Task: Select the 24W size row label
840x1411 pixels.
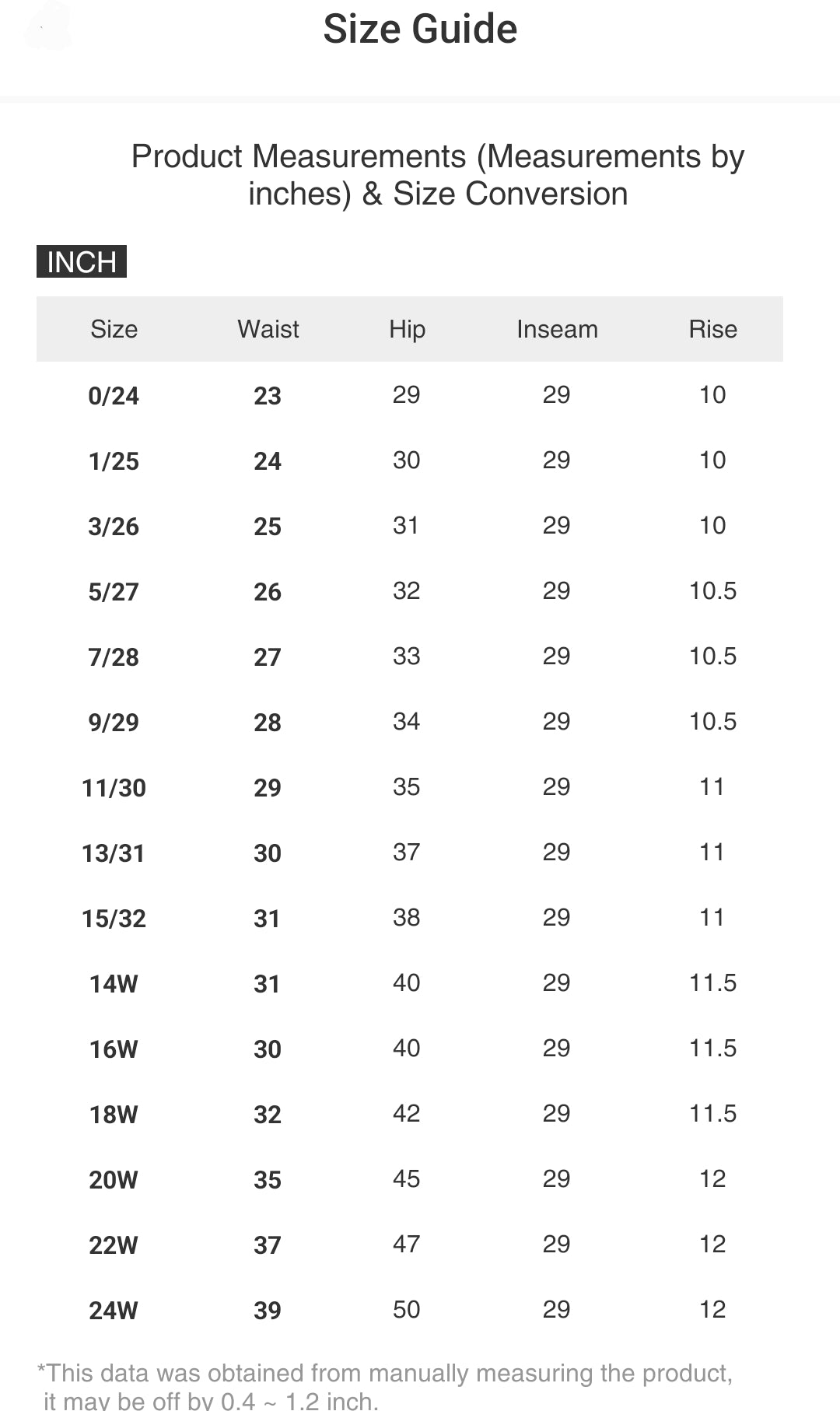Action: pyautogui.click(x=114, y=1311)
